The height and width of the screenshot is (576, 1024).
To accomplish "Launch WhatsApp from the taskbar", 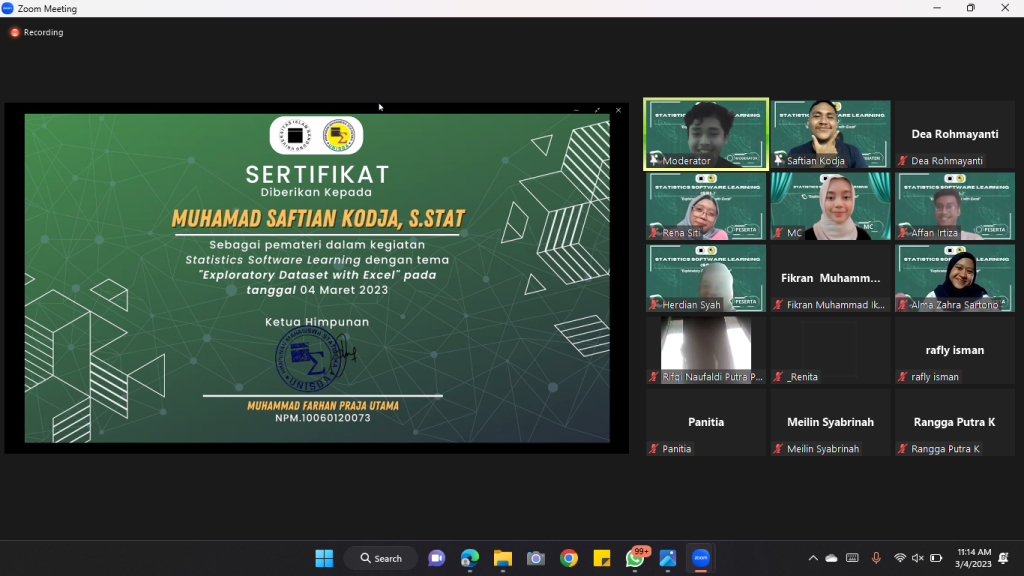I will pos(635,558).
